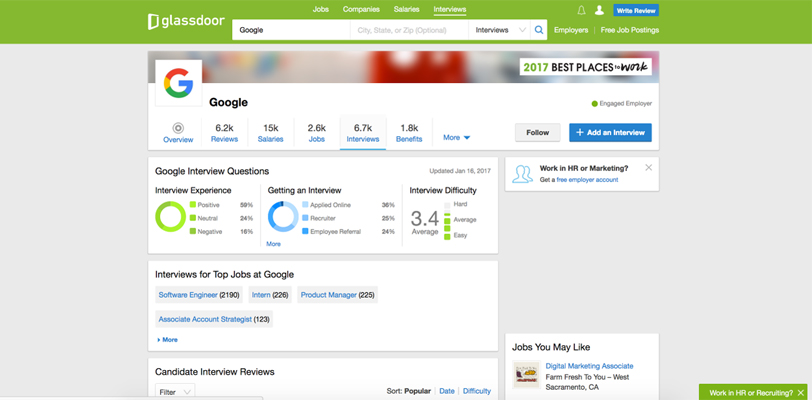
Task: Open the user profile icon
Action: pyautogui.click(x=599, y=10)
